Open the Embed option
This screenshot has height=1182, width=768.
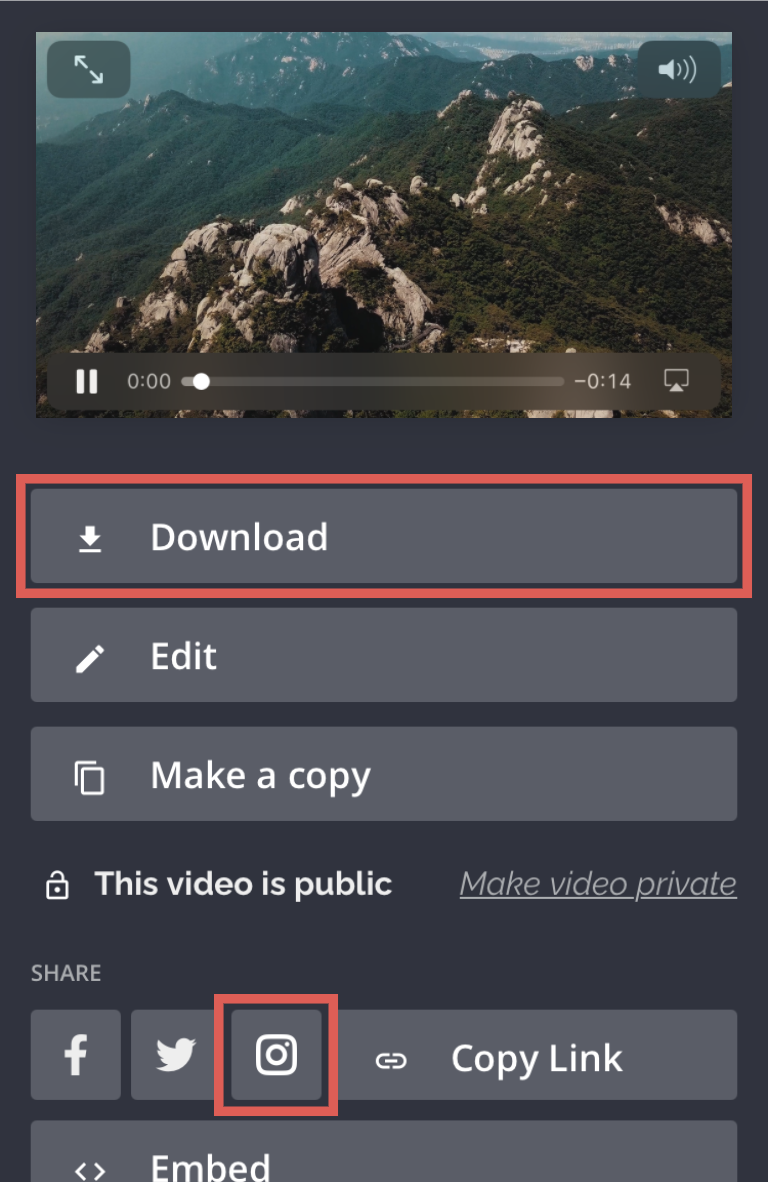coord(384,1152)
